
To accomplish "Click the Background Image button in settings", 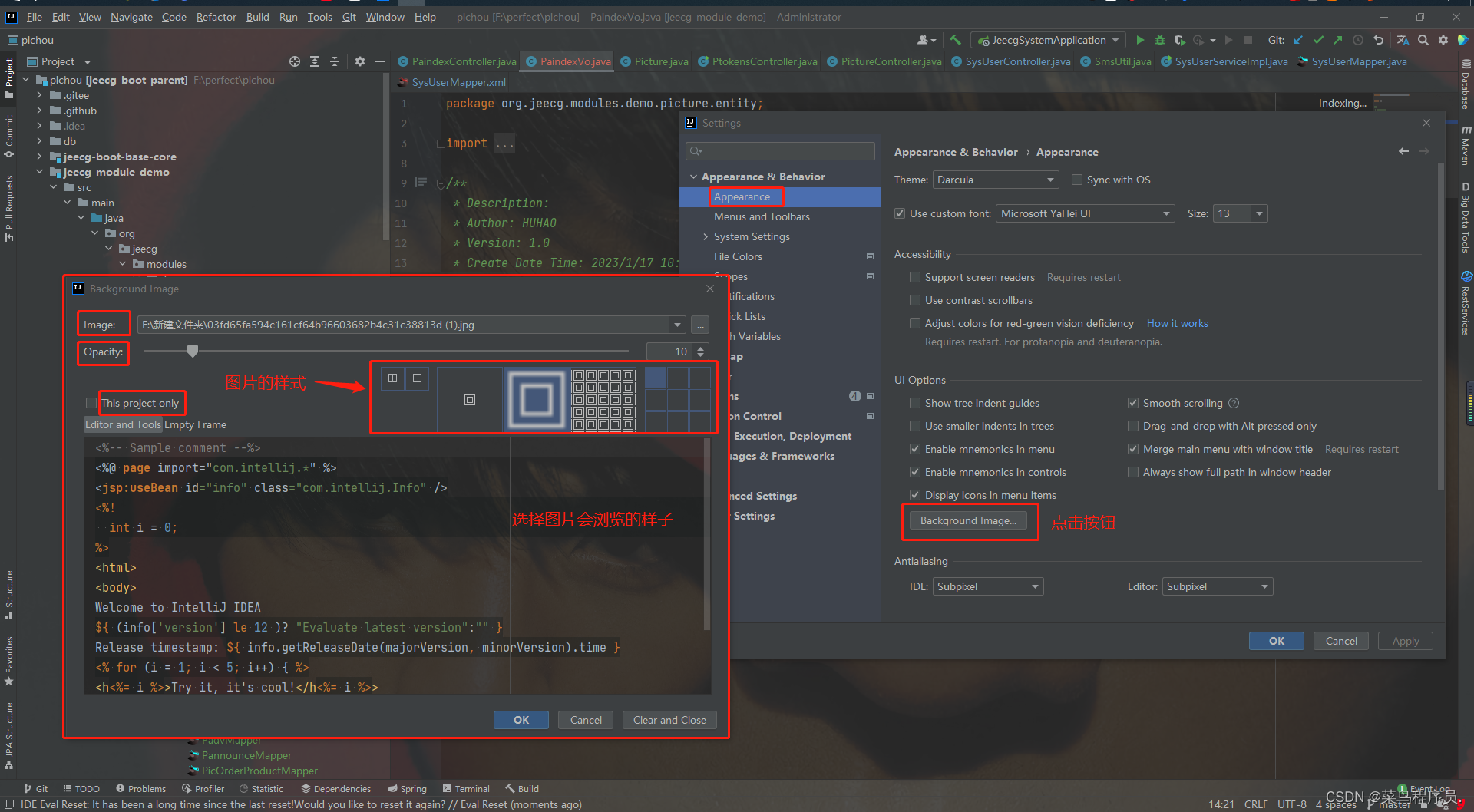I will coord(968,520).
